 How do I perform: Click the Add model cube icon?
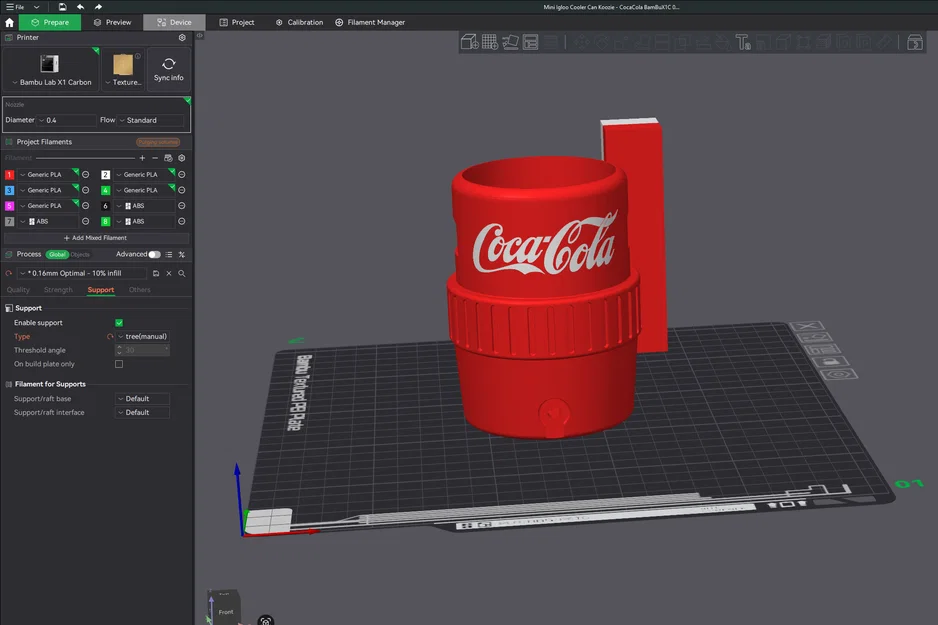click(469, 42)
